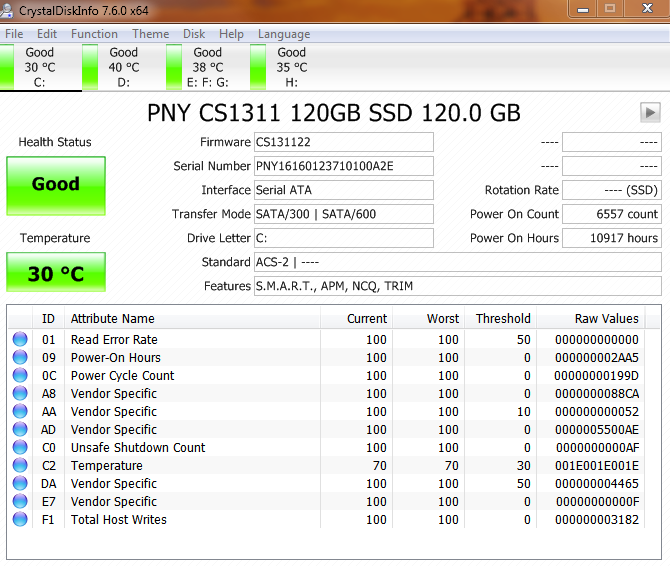670x566 pixels.
Task: Select the Total Host Writes attribute text
Action: click(118, 519)
